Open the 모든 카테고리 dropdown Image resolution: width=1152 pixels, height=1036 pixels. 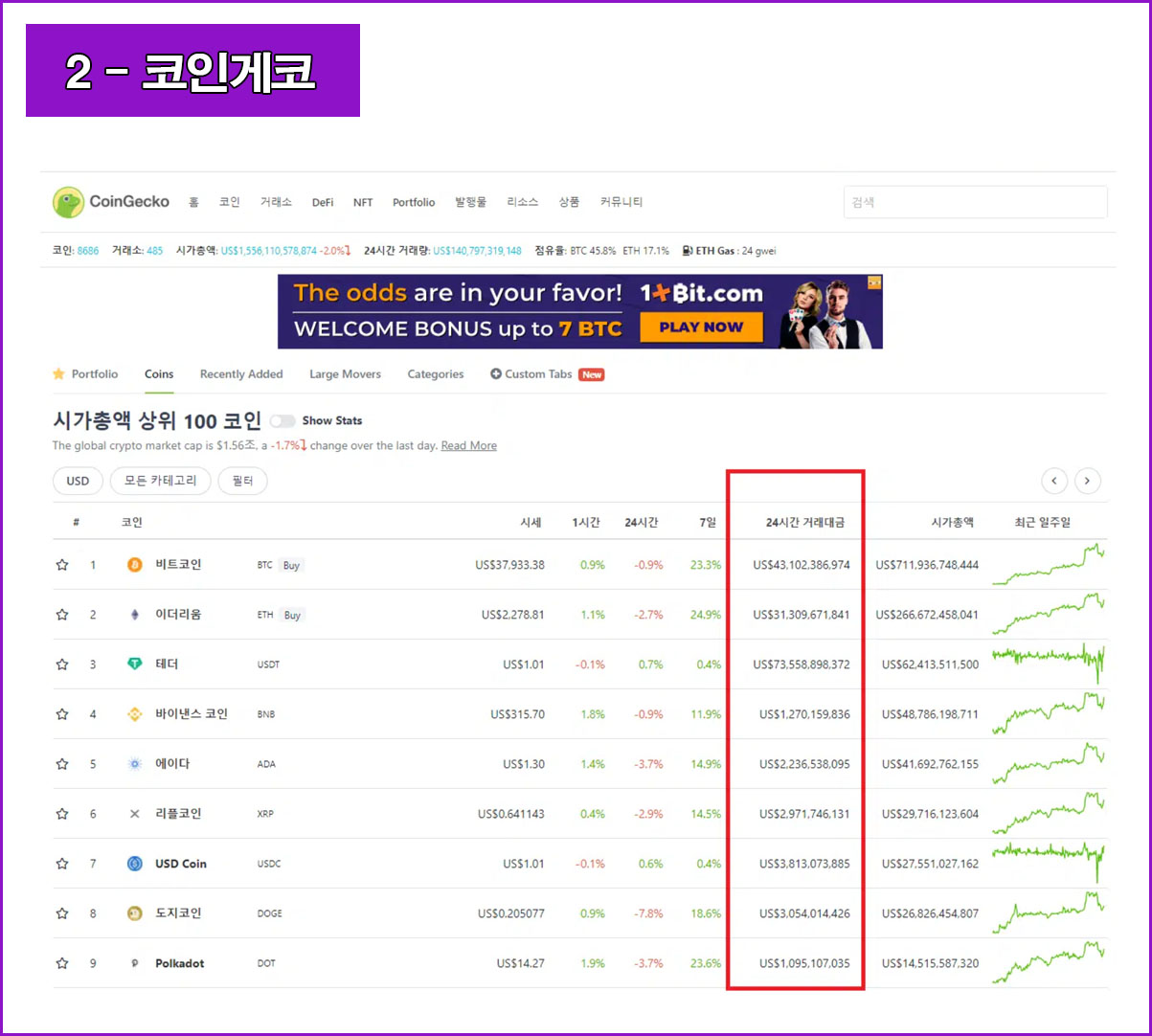[x=160, y=481]
